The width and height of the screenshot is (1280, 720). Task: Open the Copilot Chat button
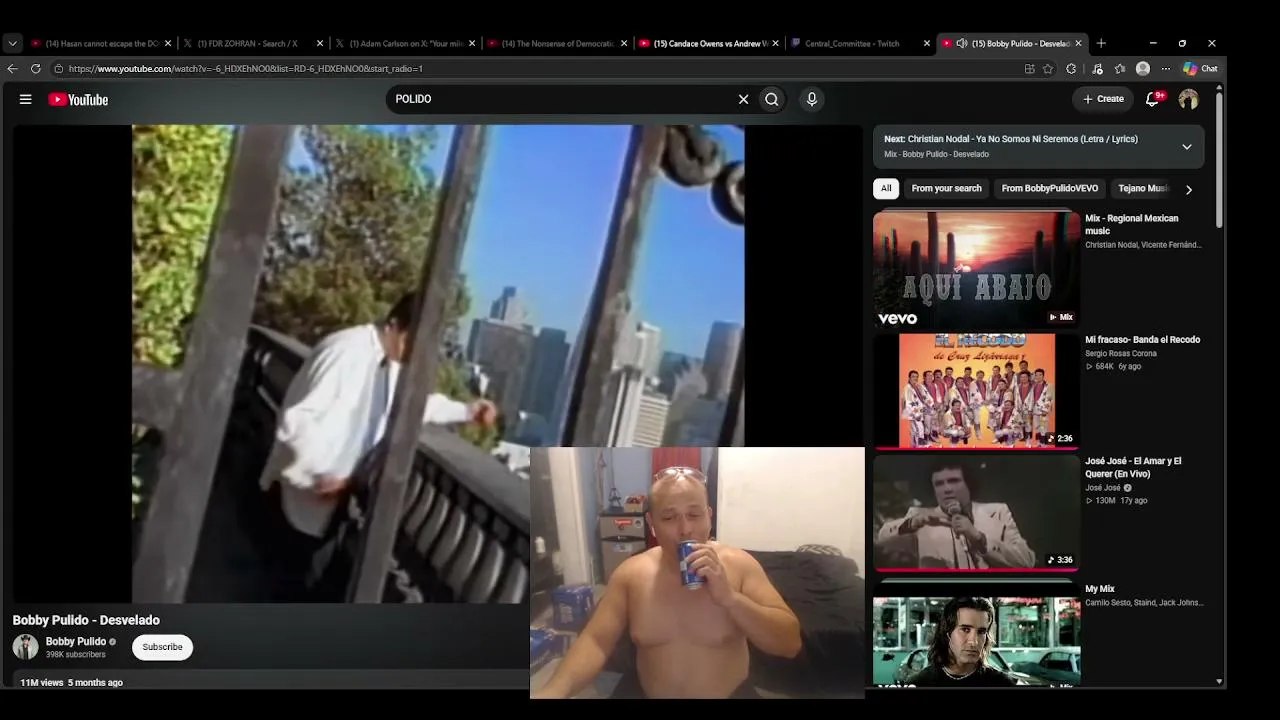coord(1200,69)
